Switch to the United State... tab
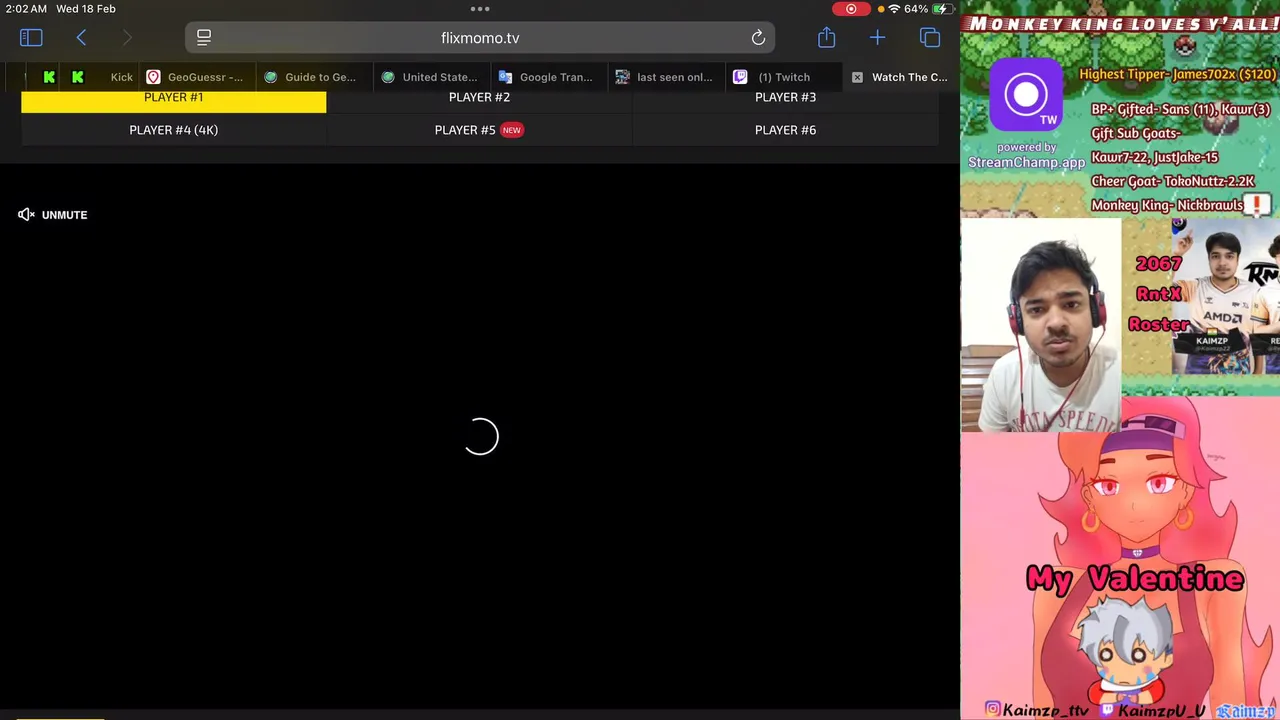The width and height of the screenshot is (1280, 720). (431, 77)
